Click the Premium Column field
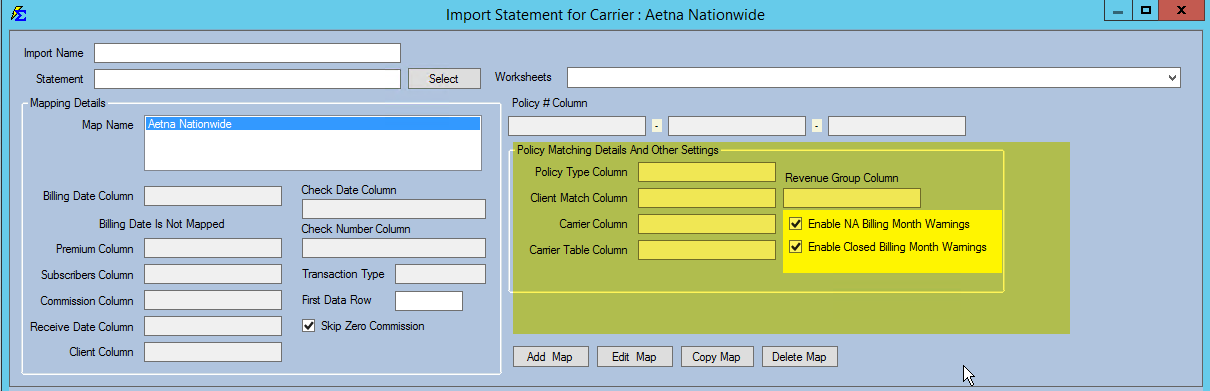This screenshot has width=1210, height=391. [x=213, y=248]
